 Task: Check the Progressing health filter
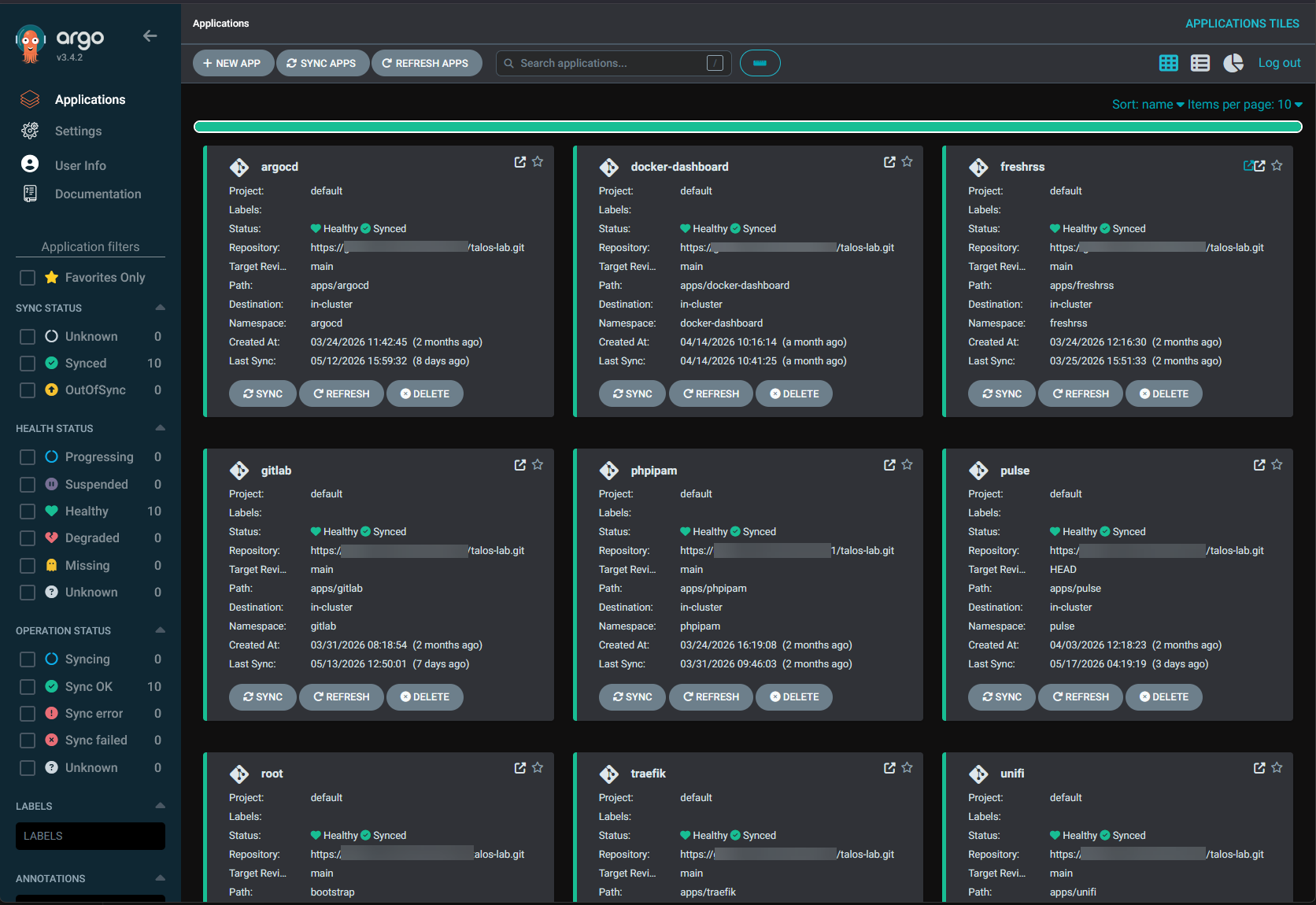point(28,457)
